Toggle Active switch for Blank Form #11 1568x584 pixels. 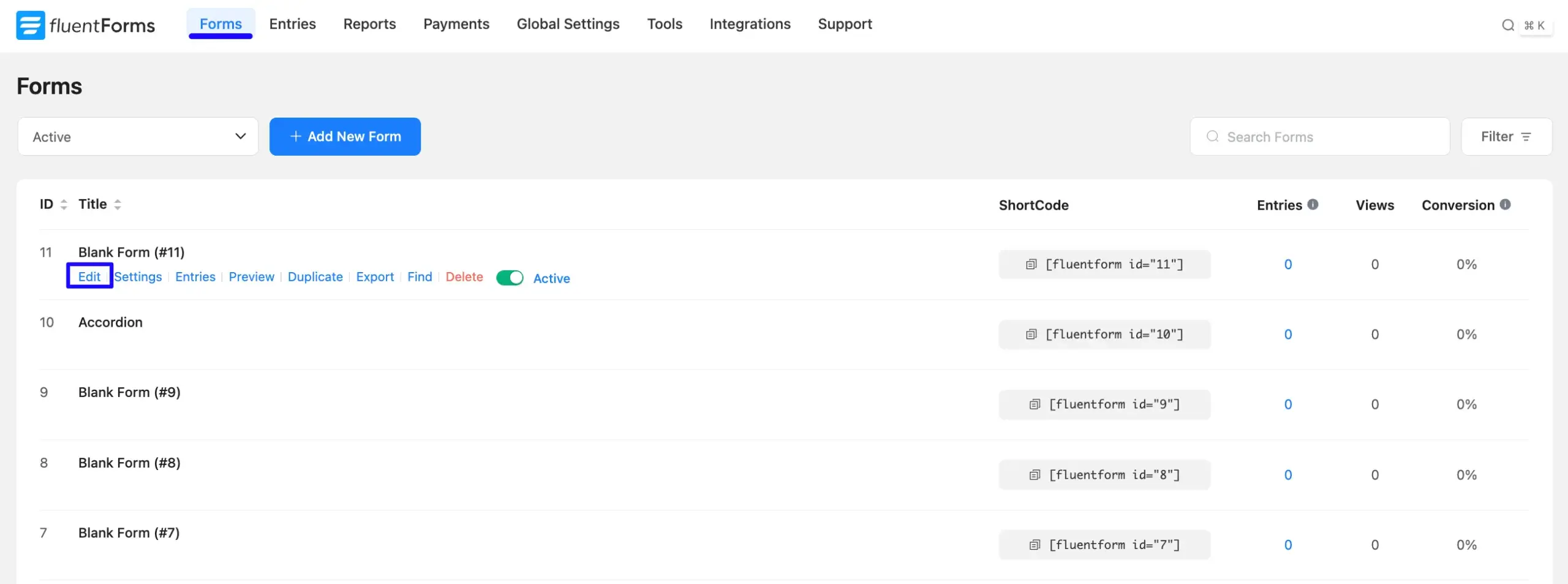[510, 278]
